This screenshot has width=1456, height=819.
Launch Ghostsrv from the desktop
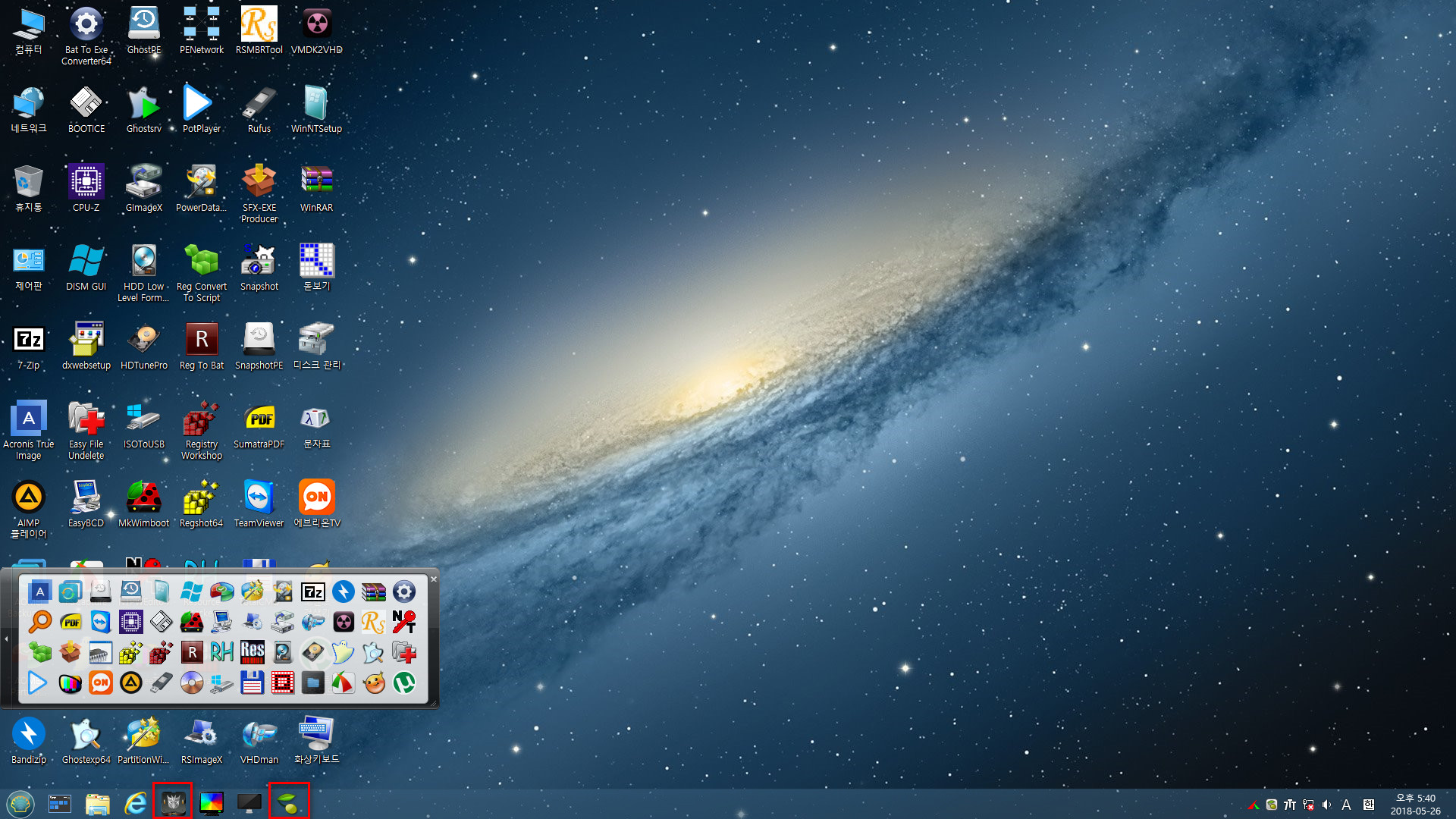coord(144,109)
